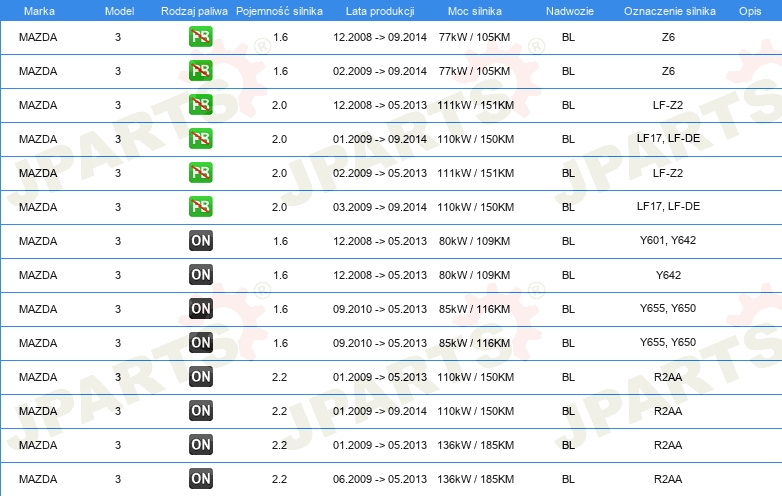The image size is (782, 496).
Task: Click the date range 02.2009 -> 09.2014
Action: click(x=380, y=71)
